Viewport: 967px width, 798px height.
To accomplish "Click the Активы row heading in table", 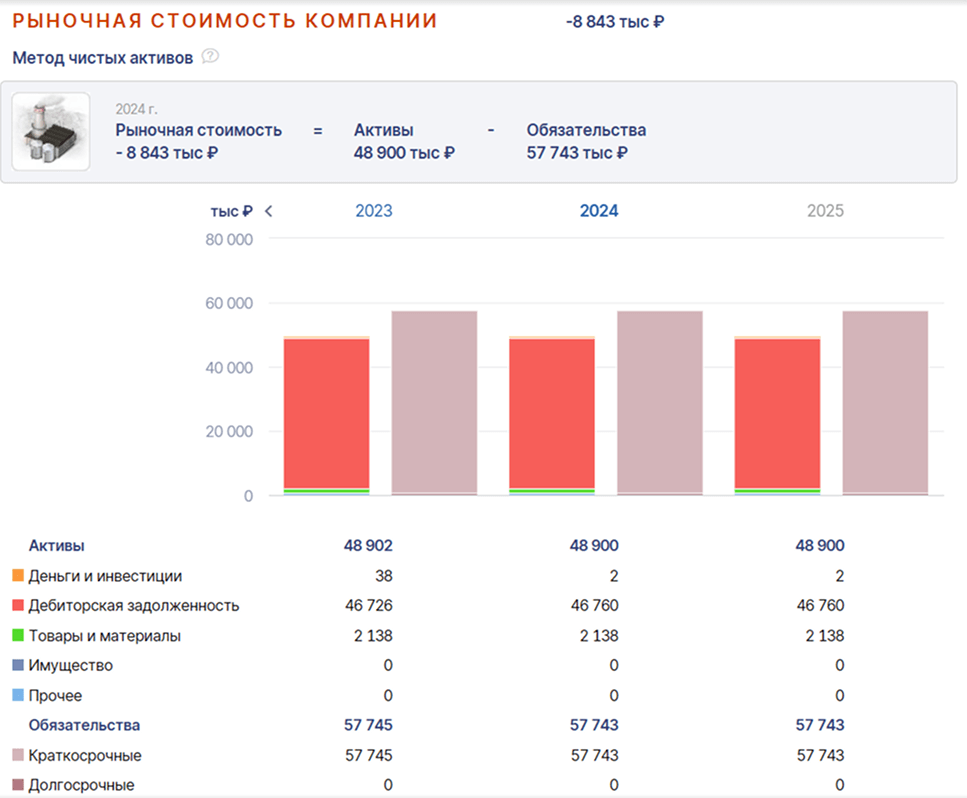I will coord(57,546).
